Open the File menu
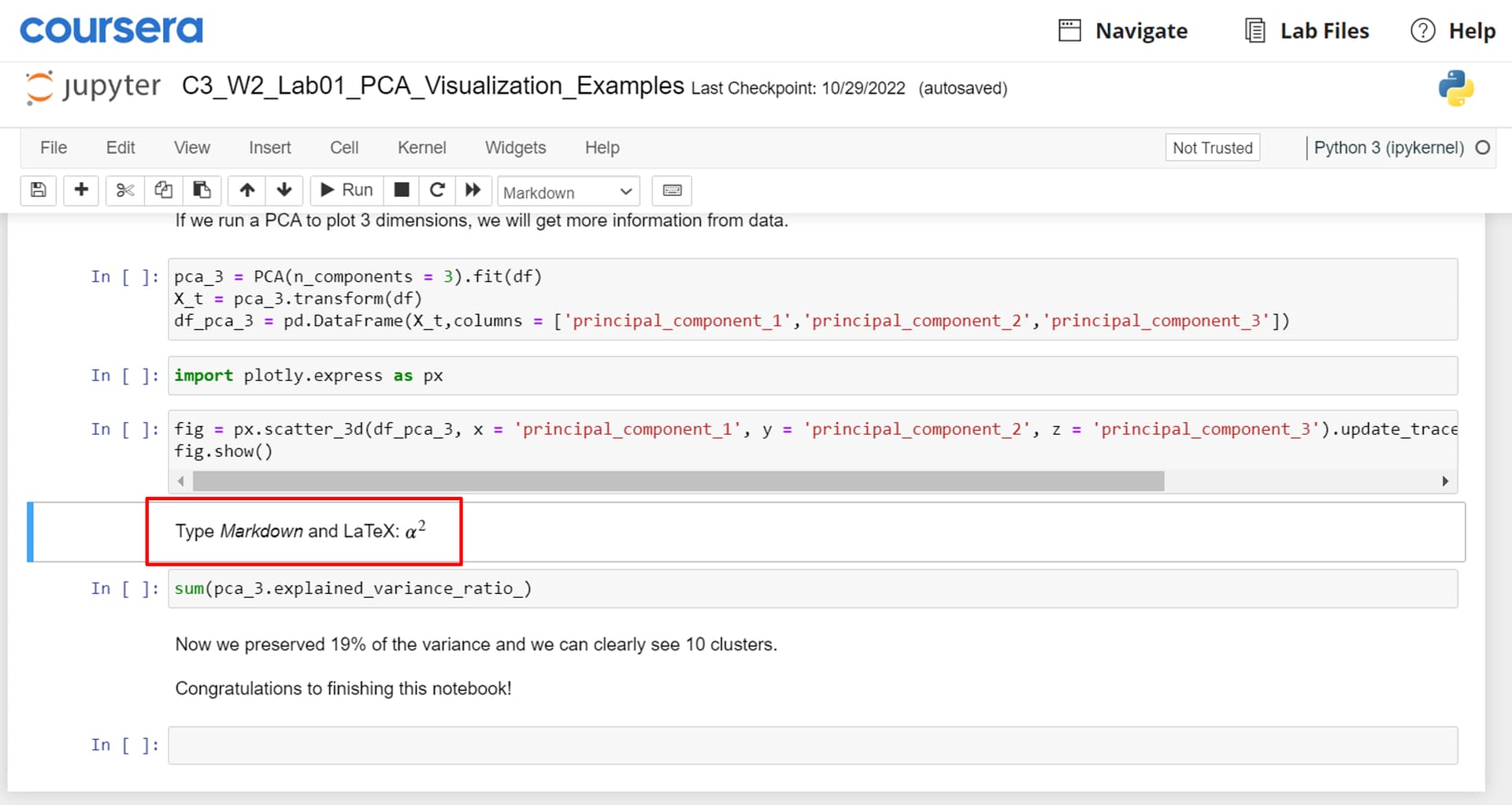Screen dimensions: 1512x805 coord(53,147)
